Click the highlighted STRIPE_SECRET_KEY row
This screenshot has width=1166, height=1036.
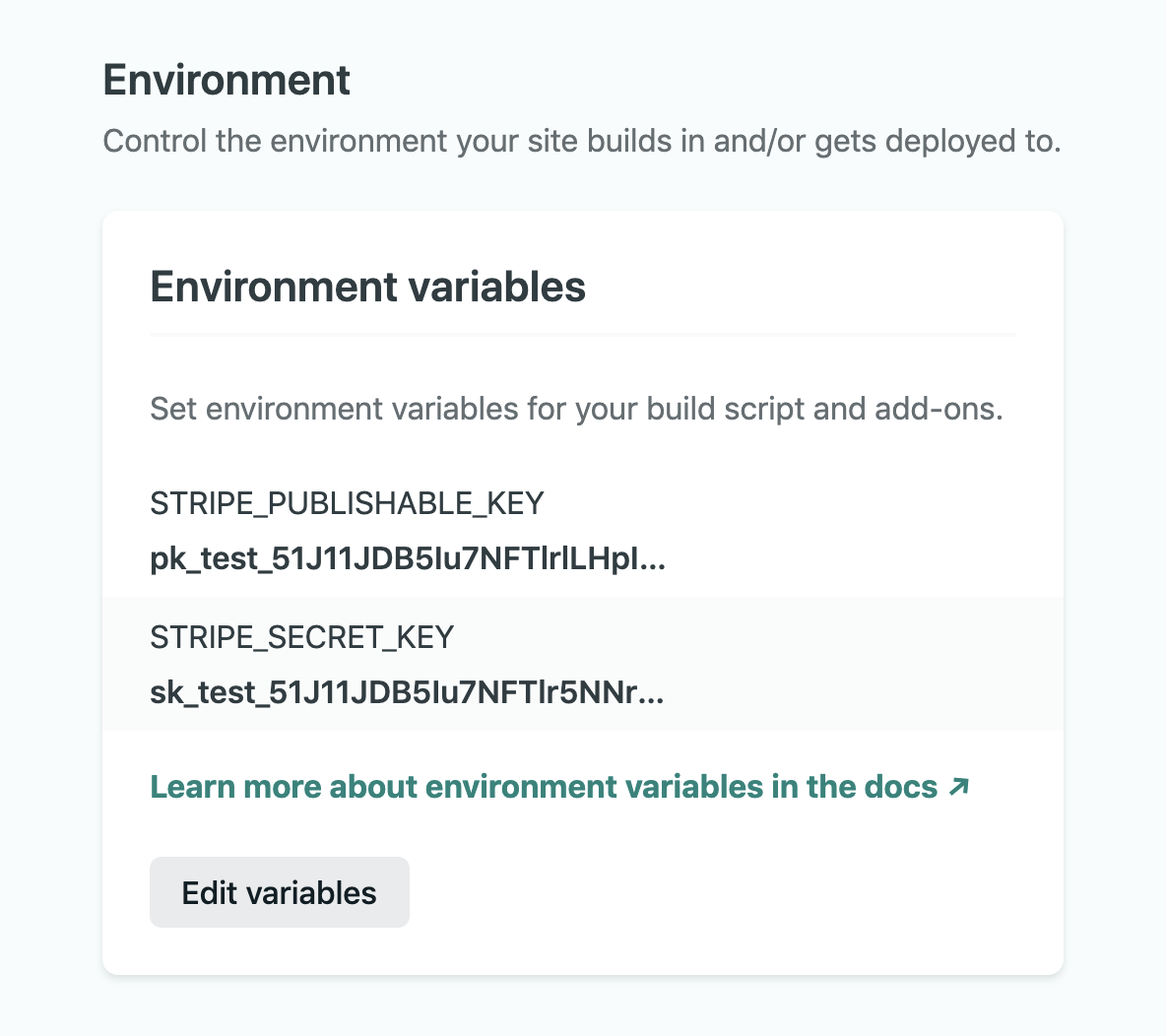583,663
